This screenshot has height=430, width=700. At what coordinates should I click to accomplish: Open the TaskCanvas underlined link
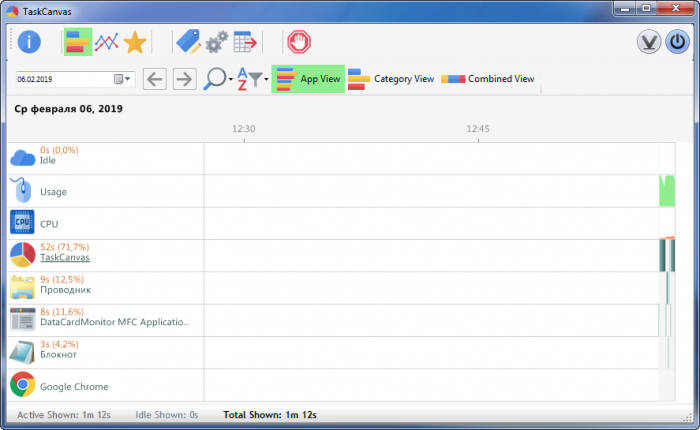coord(65,258)
